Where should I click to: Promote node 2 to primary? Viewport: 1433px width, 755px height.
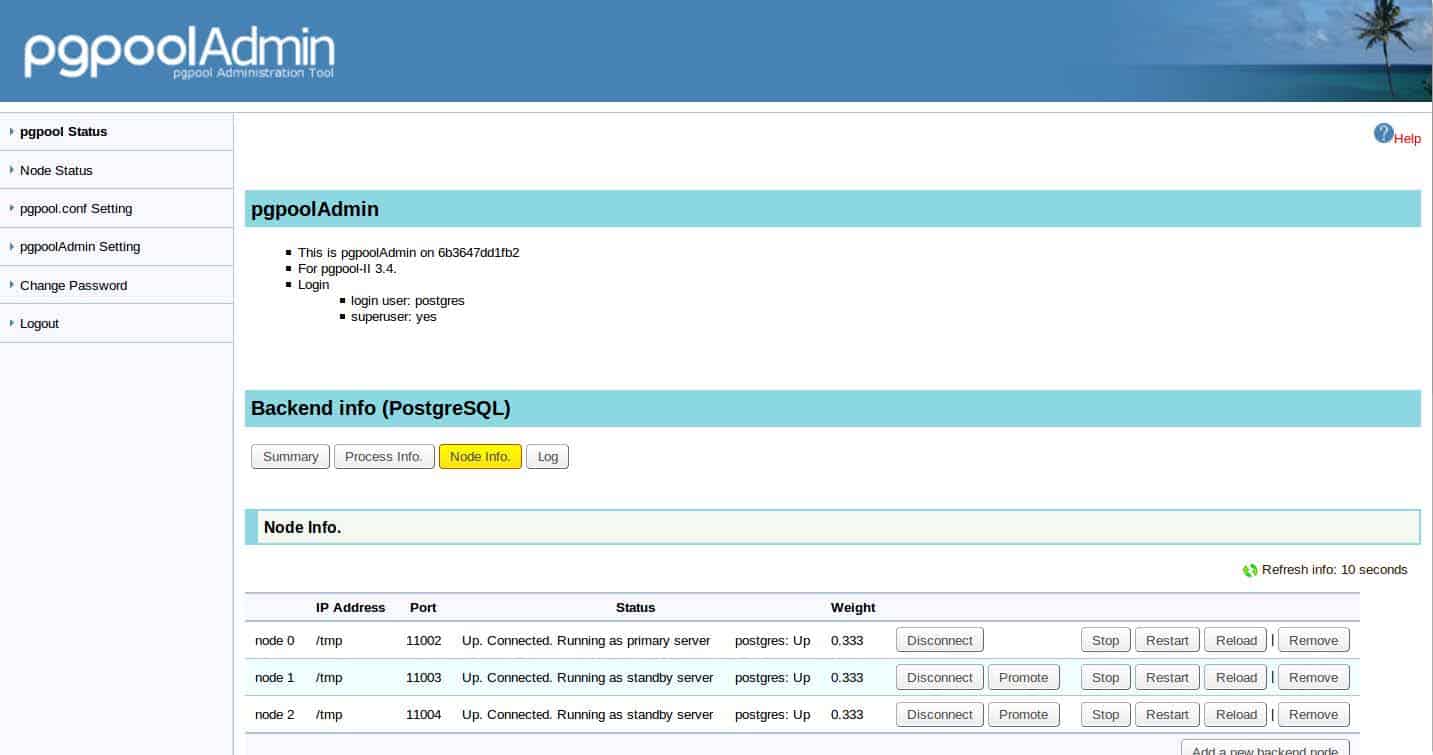[1023, 714]
